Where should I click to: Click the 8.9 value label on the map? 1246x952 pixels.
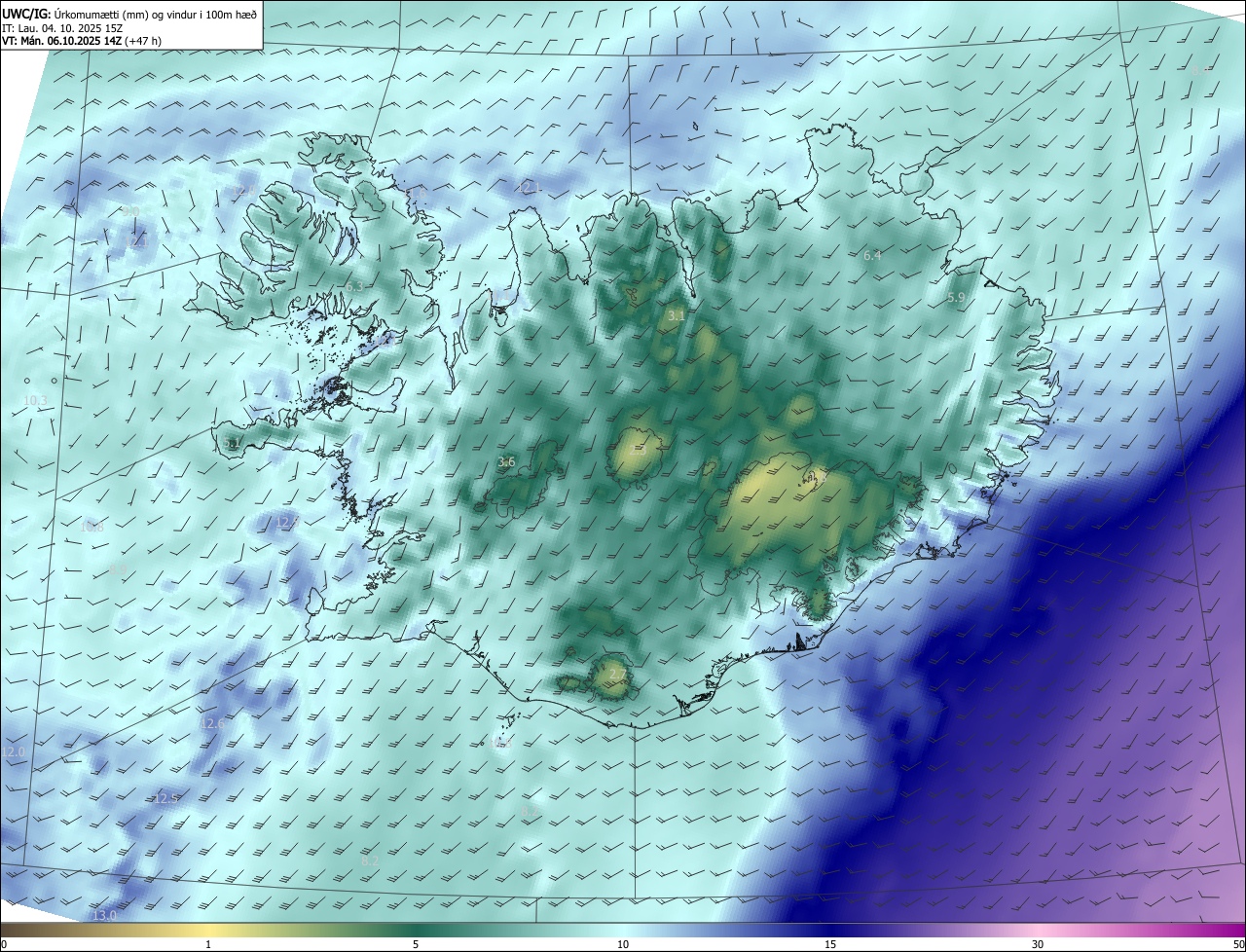point(119,568)
